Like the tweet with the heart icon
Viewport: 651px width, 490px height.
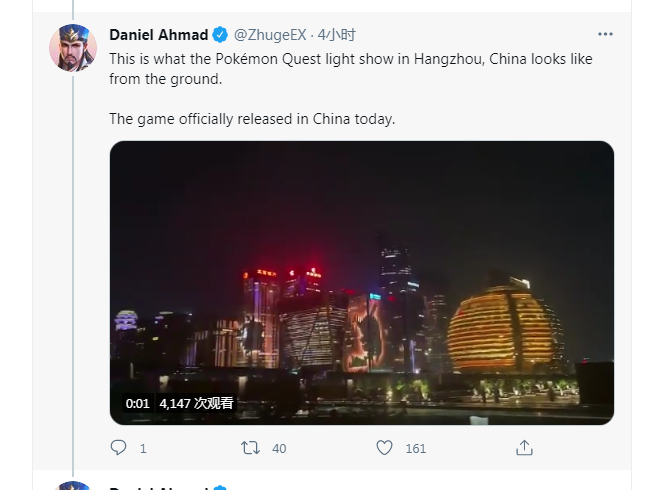384,448
